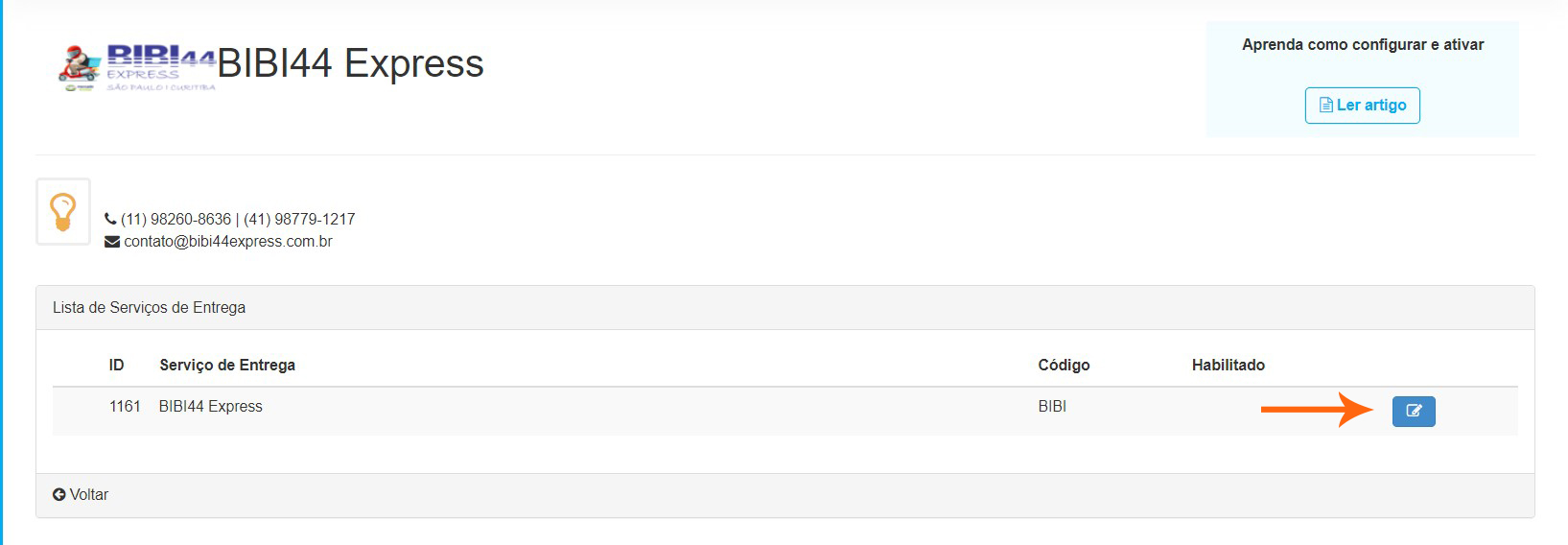The image size is (1568, 545).
Task: Click the BIBI44 Express page title
Action: click(350, 63)
